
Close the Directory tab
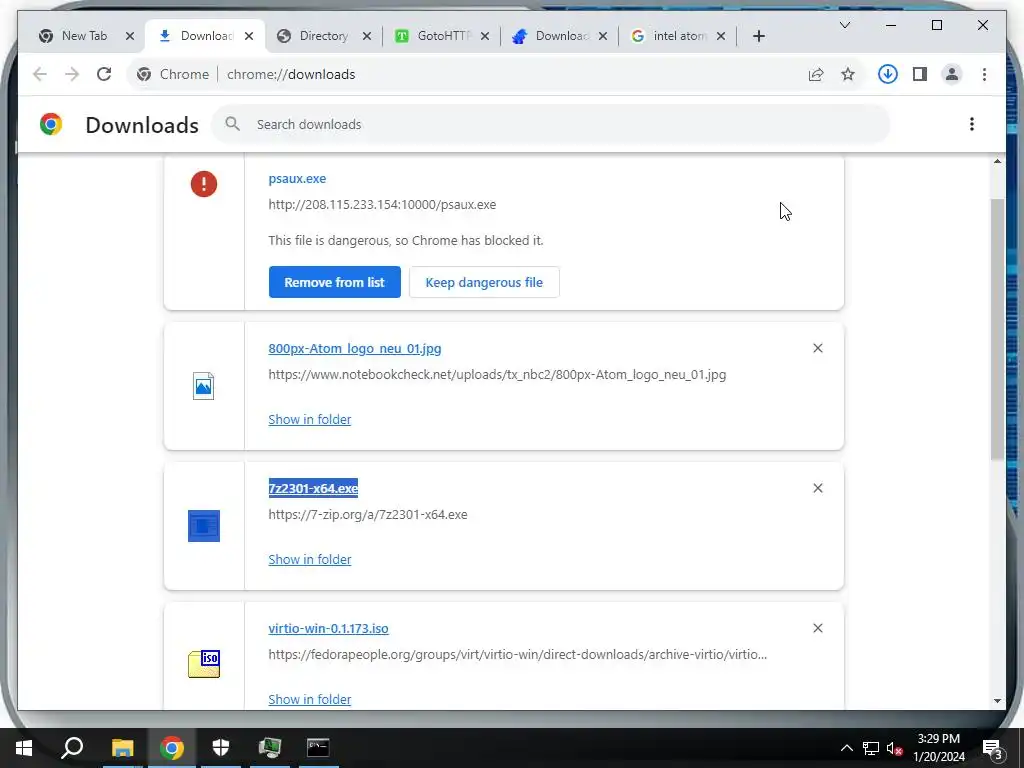click(367, 36)
